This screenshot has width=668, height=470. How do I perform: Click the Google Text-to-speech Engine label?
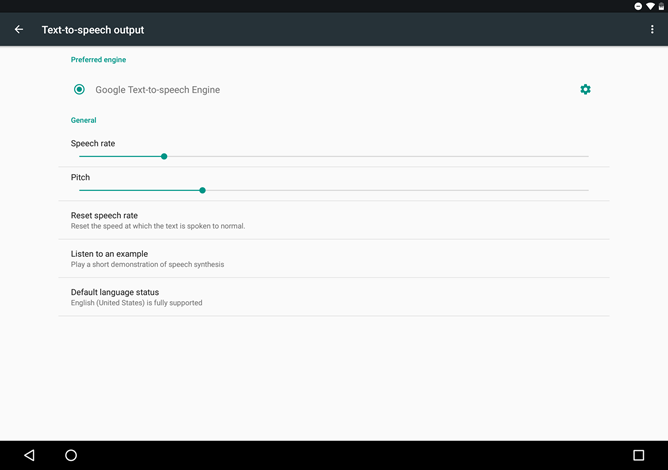157,90
